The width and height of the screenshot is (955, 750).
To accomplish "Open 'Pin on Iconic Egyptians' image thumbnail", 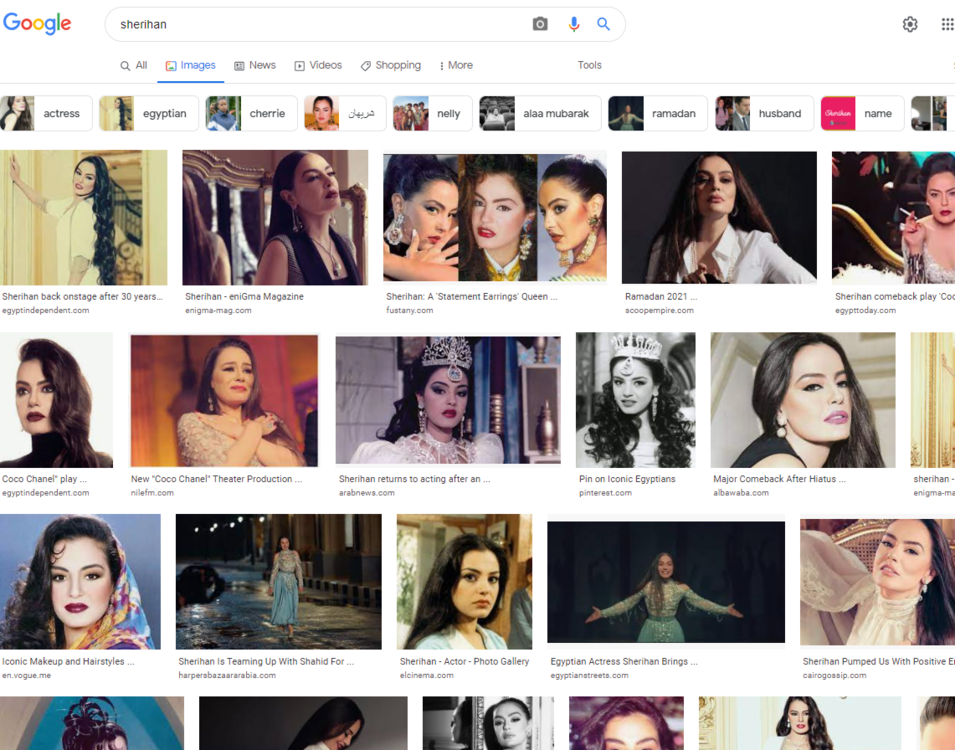I will pyautogui.click(x=635, y=400).
